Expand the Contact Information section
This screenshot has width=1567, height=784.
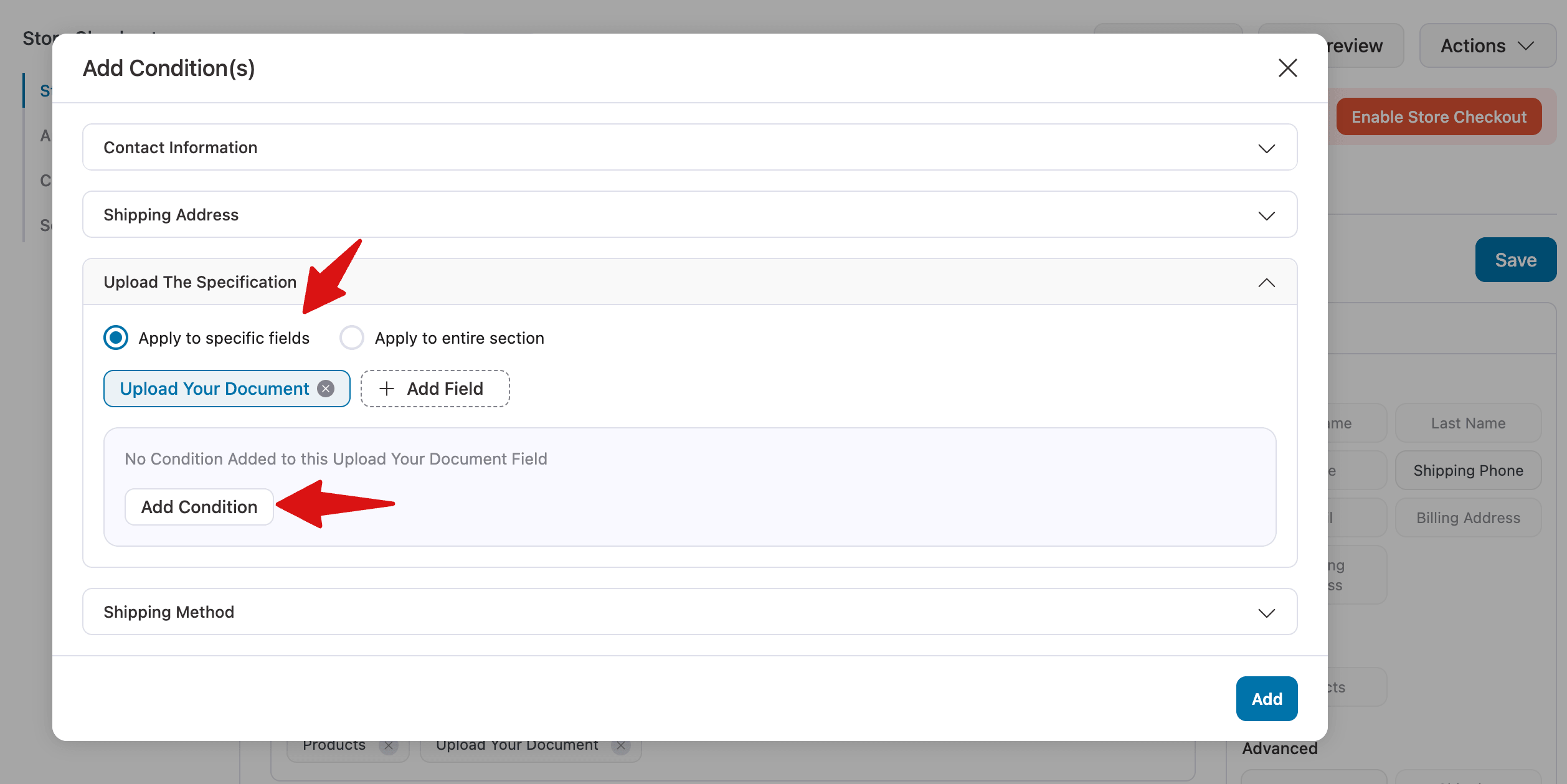1266,148
